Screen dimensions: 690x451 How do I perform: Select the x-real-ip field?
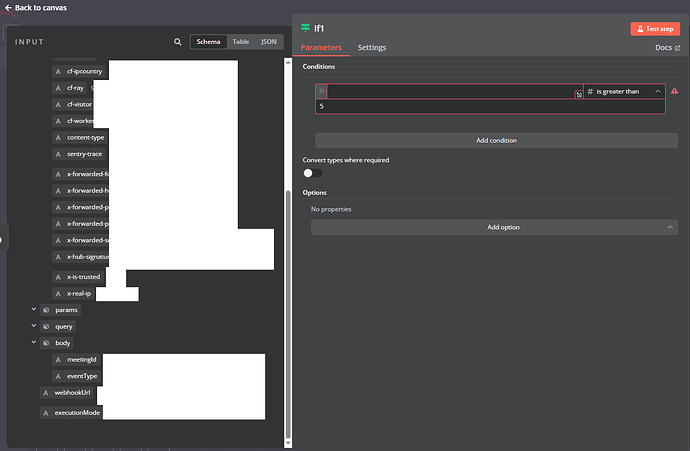coord(73,293)
